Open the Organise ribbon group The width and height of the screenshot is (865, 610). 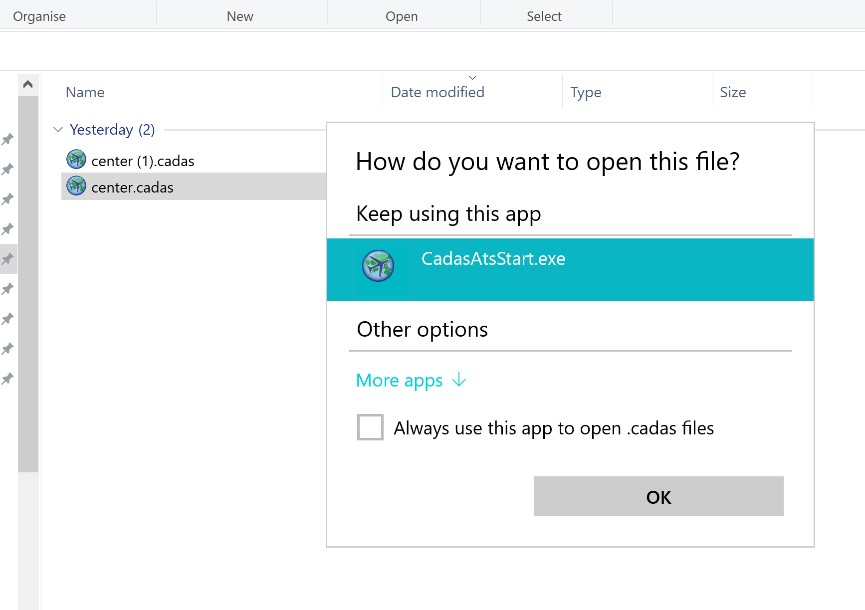point(39,17)
